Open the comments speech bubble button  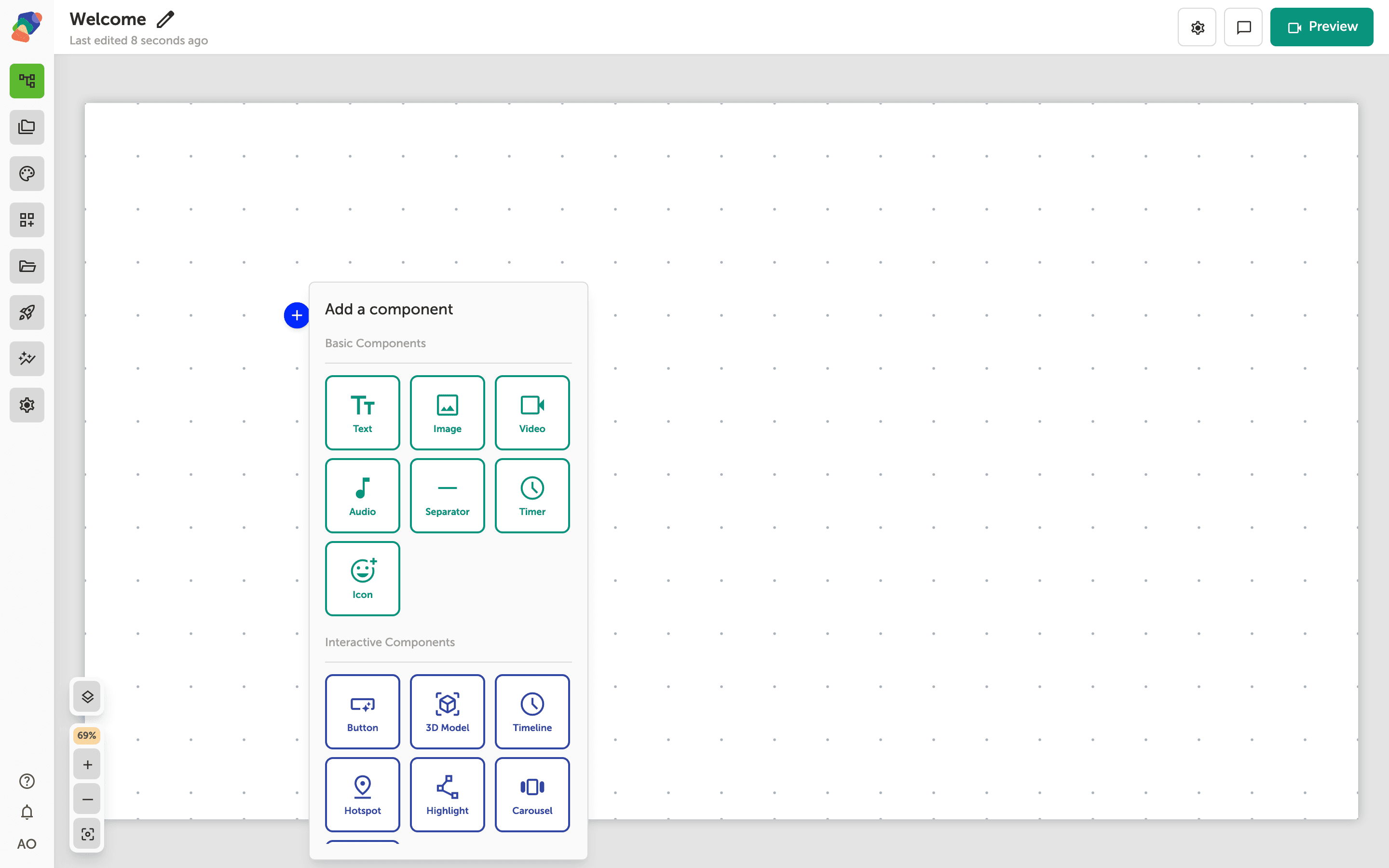pos(1243,27)
